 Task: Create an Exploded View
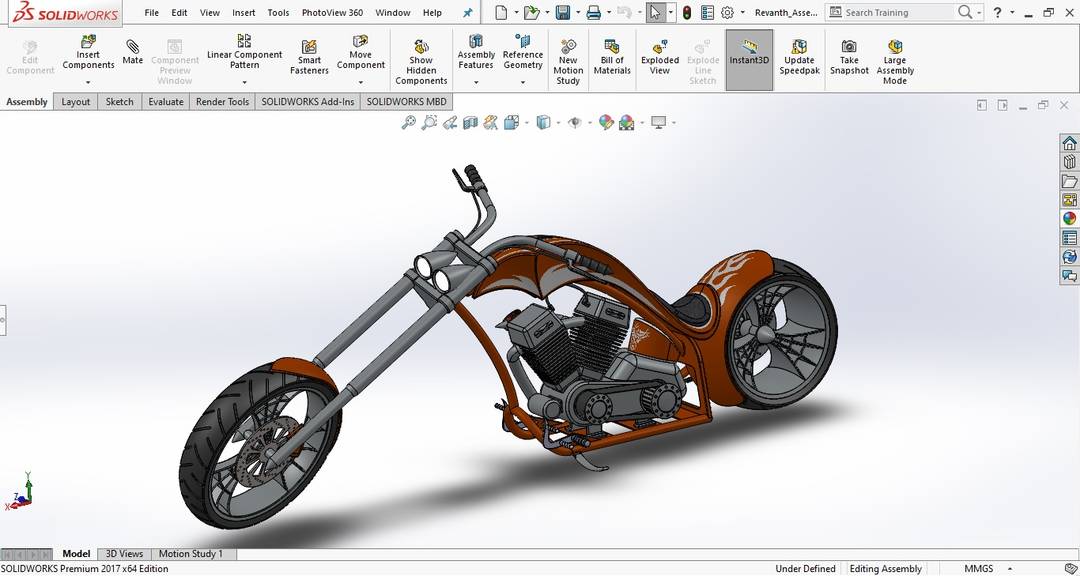pos(660,56)
